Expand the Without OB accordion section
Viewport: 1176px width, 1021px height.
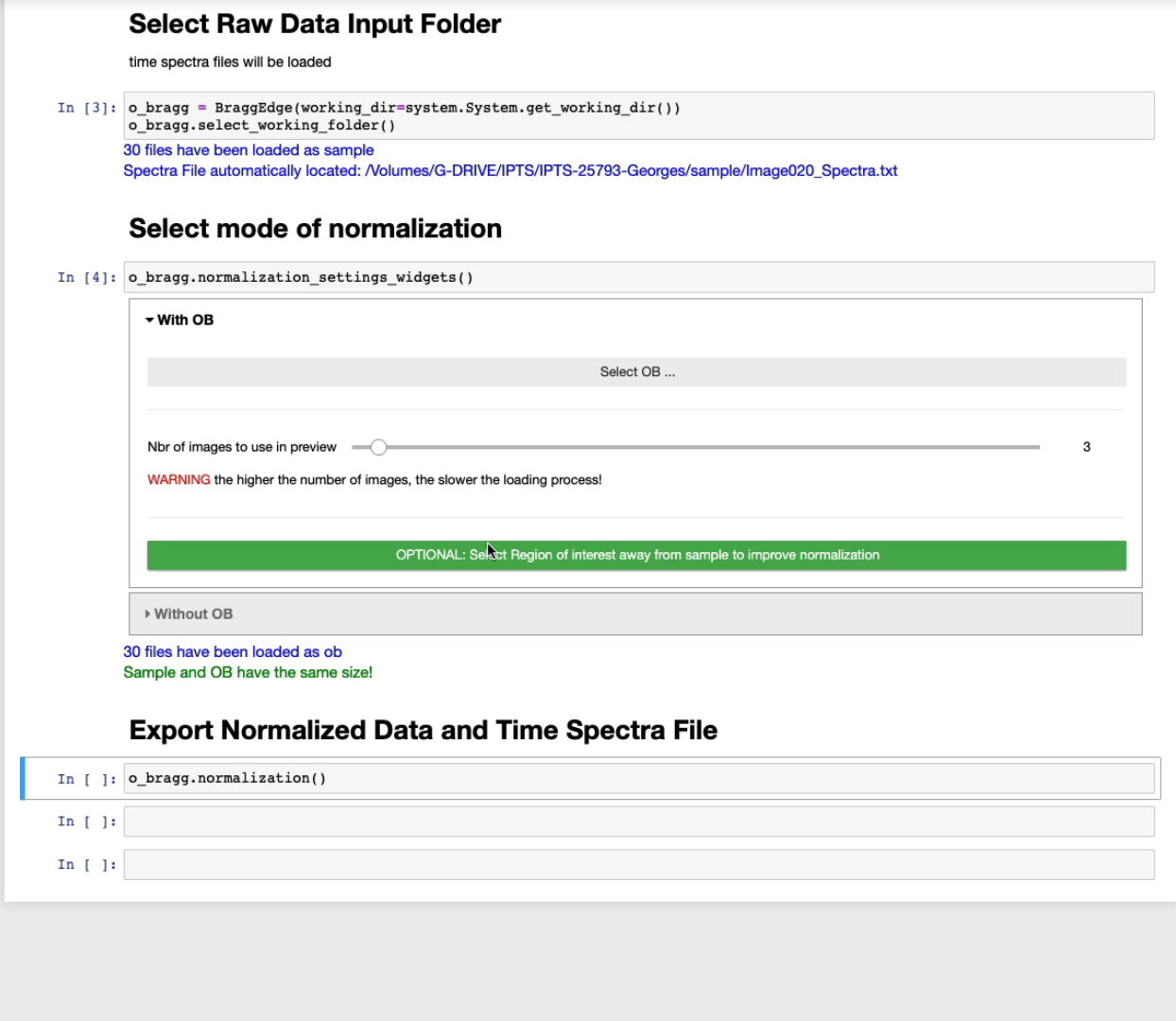coord(189,614)
